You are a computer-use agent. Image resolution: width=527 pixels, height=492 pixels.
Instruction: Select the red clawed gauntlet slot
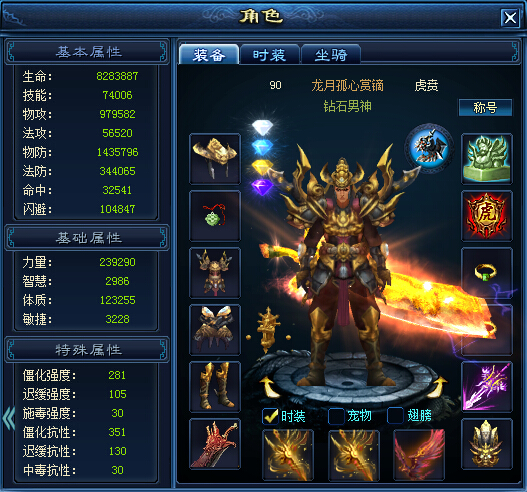[215, 444]
